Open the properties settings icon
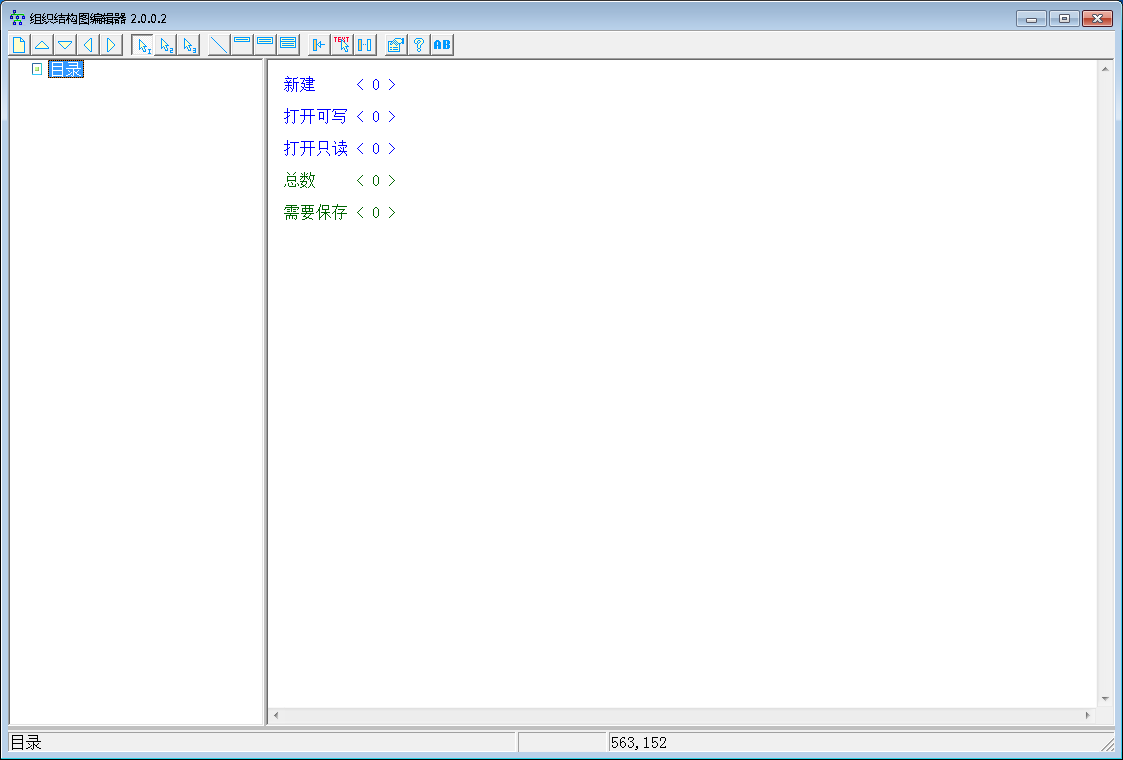The height and width of the screenshot is (760, 1123). click(396, 45)
